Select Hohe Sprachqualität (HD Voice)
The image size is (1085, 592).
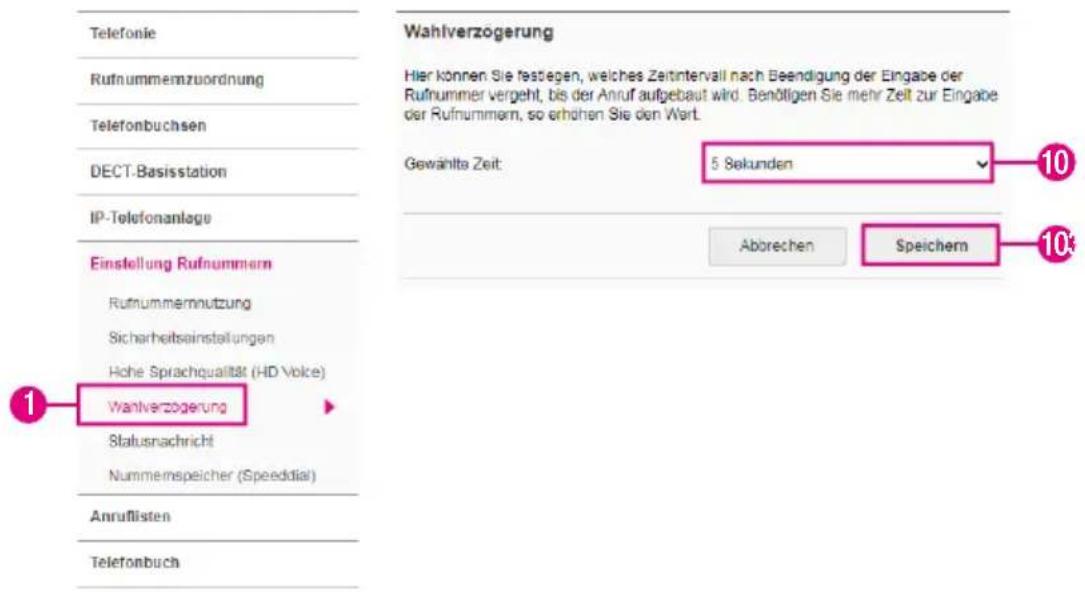pyautogui.click(x=217, y=372)
